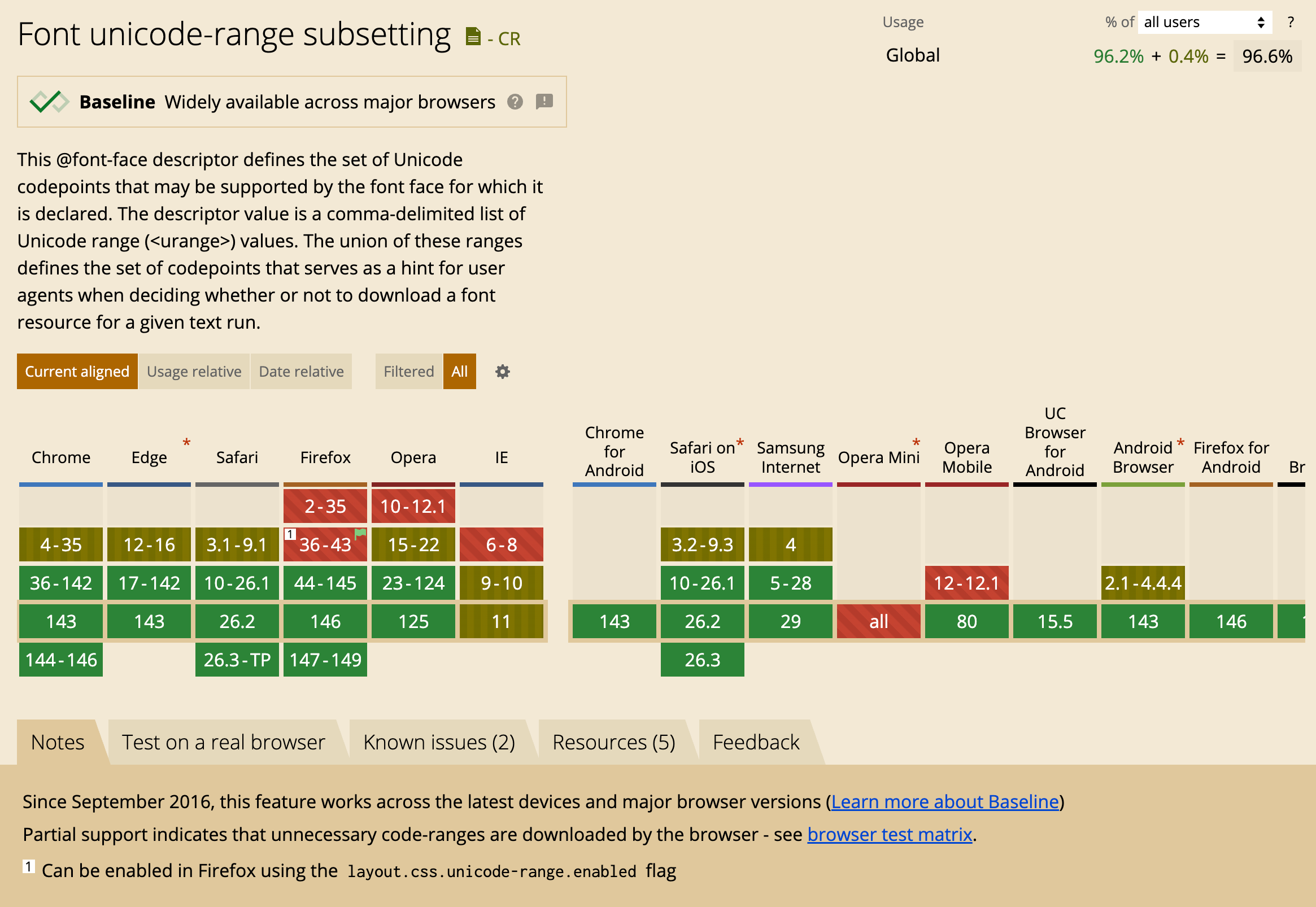Screen dimensions: 1316x907
Task: Switch to Date relative view
Action: [x=301, y=372]
